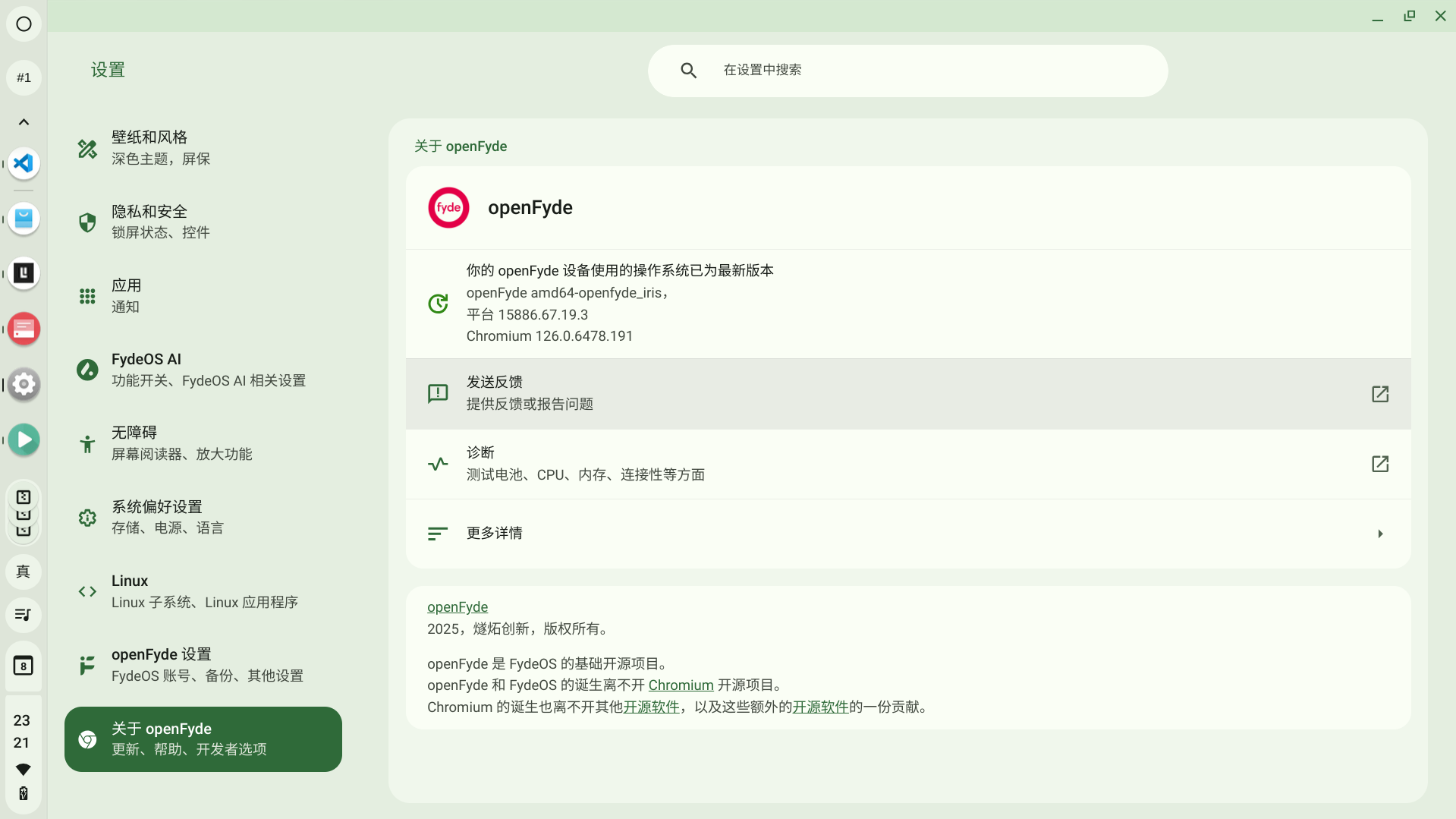Click the 设置 title heading

(108, 71)
